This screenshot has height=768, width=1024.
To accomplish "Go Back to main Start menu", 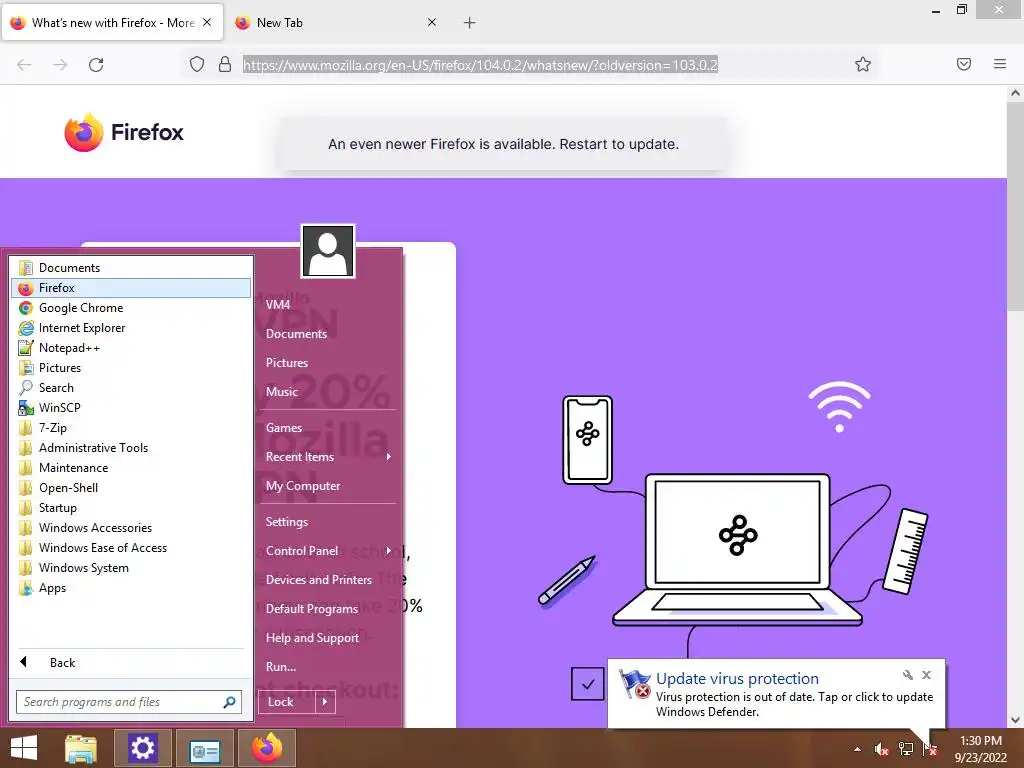I will tap(131, 663).
